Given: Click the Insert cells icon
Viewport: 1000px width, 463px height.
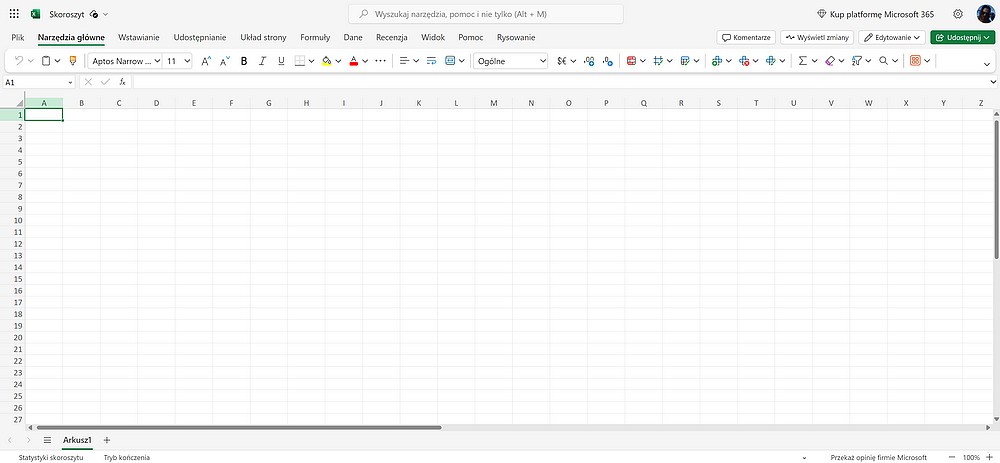Looking at the screenshot, I should click(x=717, y=61).
